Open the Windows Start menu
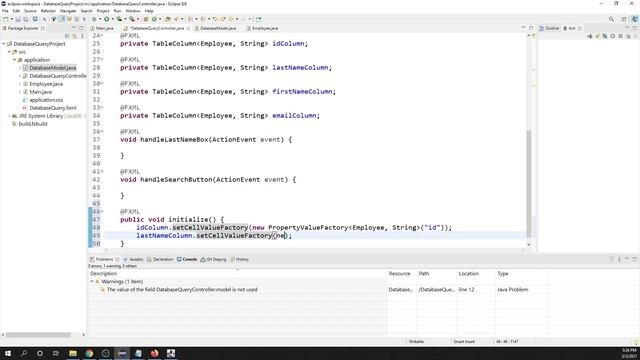 [7, 353]
